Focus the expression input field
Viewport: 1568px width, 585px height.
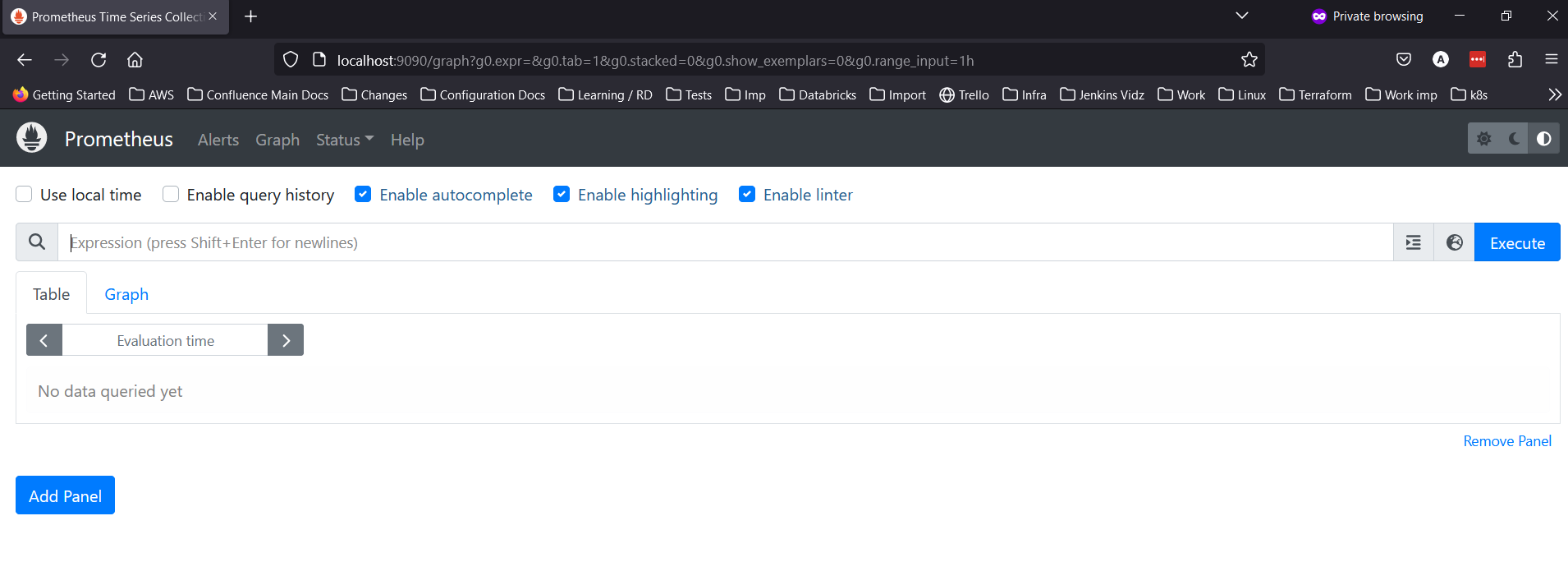726,242
